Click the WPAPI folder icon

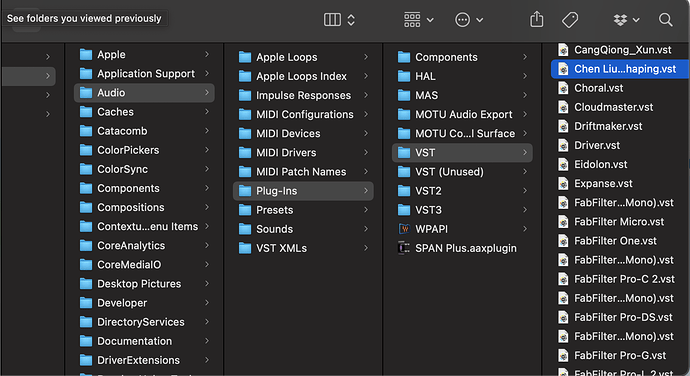pyautogui.click(x=404, y=229)
